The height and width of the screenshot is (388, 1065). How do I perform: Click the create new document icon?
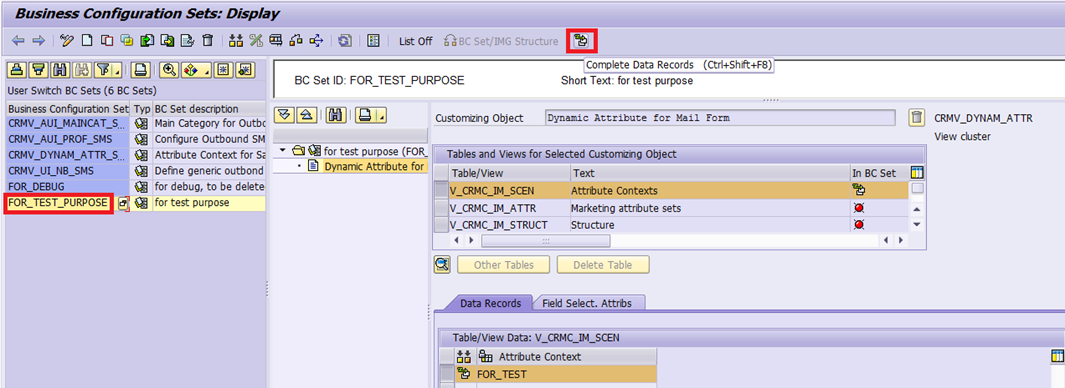pos(87,41)
